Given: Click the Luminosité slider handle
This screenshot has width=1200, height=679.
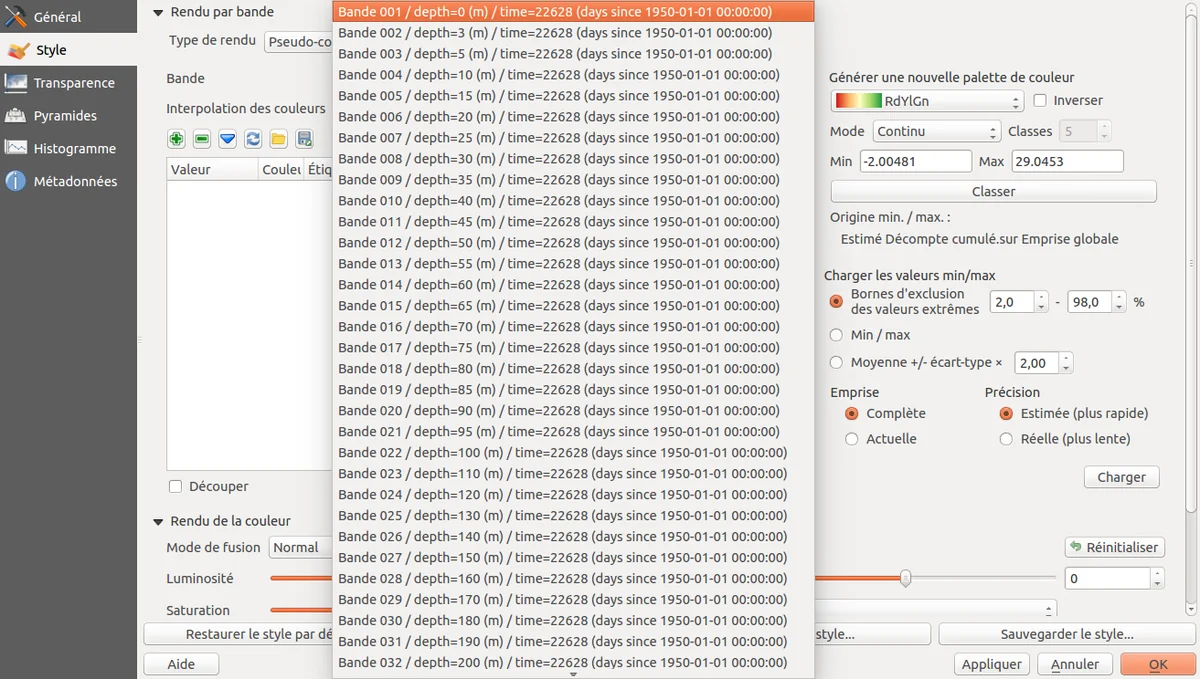Looking at the screenshot, I should coord(905,578).
